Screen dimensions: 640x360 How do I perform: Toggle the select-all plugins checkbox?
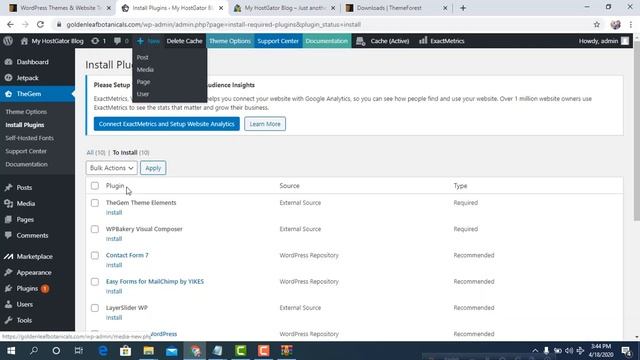95,186
